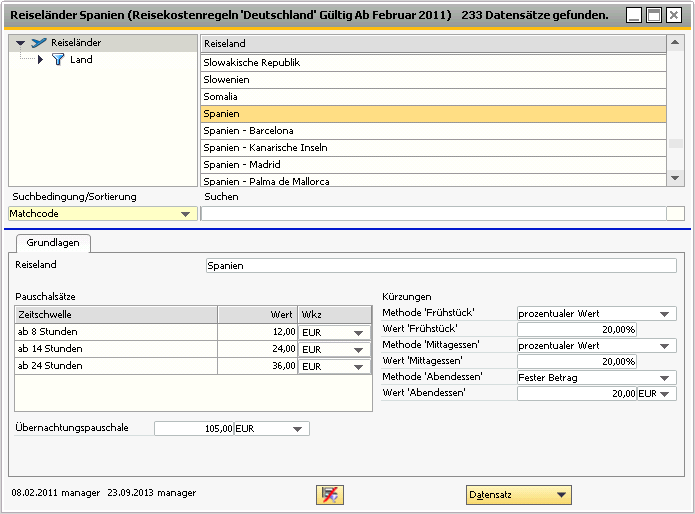The height and width of the screenshot is (514, 695).
Task: Click Wert 'Mittagessen' percentage field
Action: point(577,362)
